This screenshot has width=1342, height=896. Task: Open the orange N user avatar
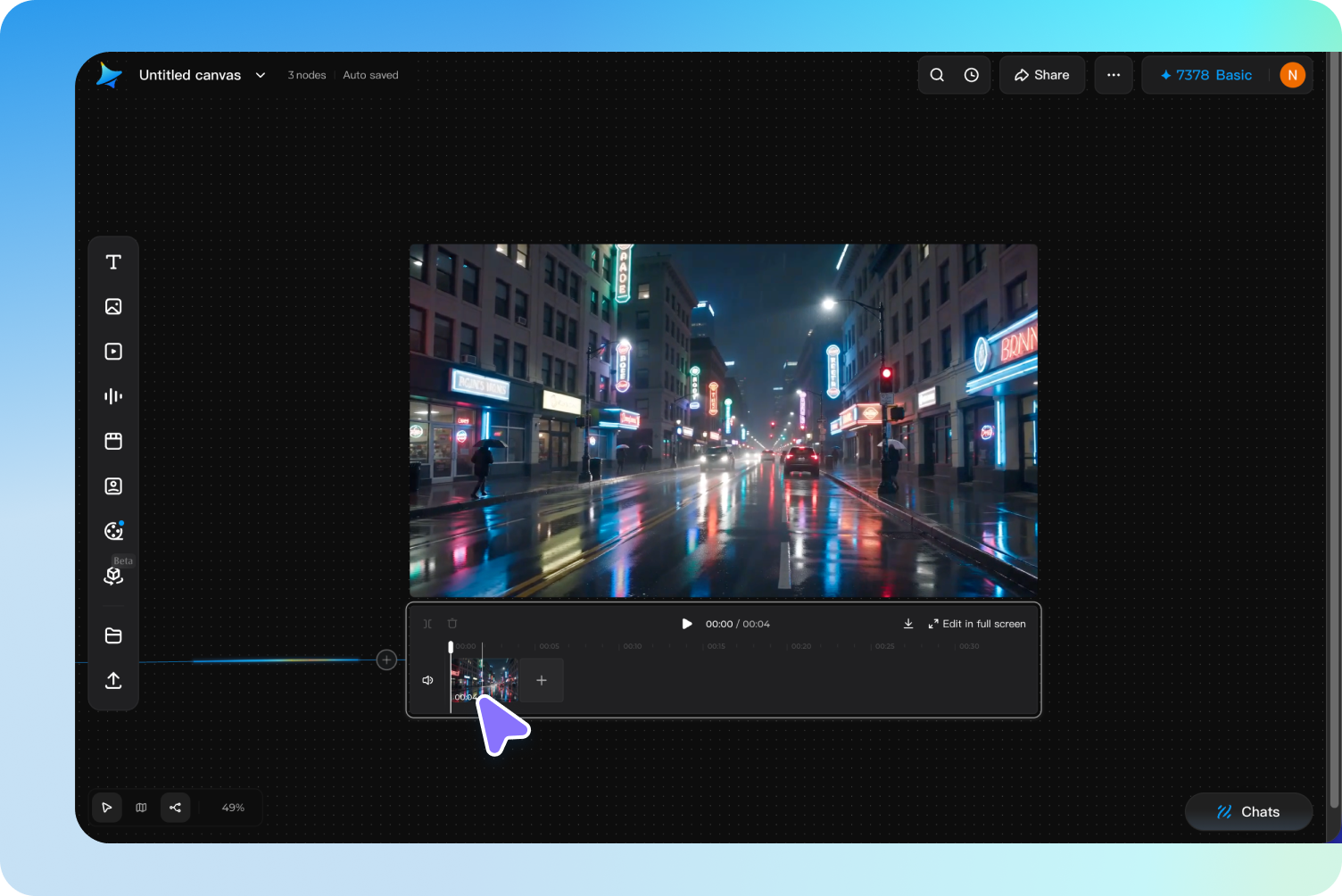click(1292, 75)
